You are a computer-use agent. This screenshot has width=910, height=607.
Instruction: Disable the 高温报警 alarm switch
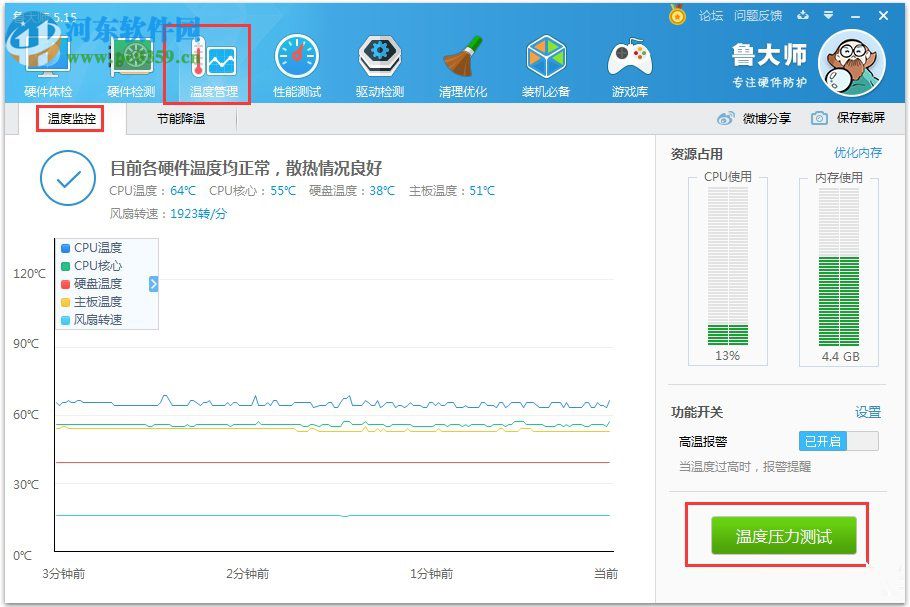pyautogui.click(x=838, y=440)
